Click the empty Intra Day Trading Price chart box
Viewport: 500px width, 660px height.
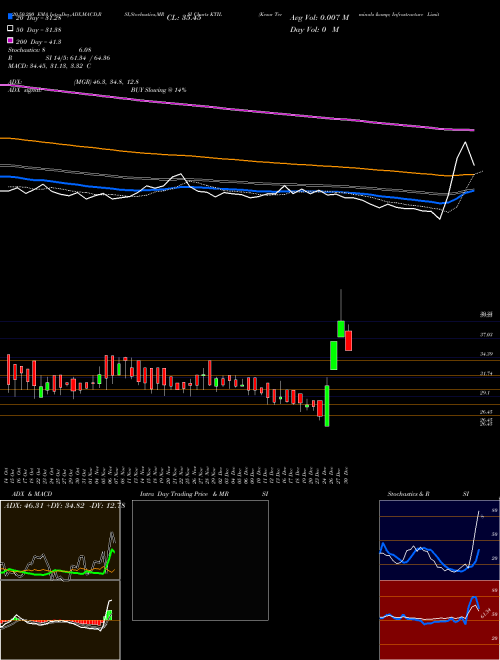pos(200,560)
